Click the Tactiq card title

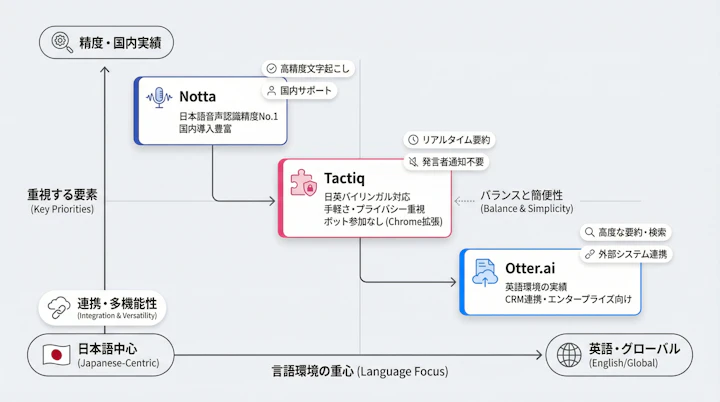344,178
